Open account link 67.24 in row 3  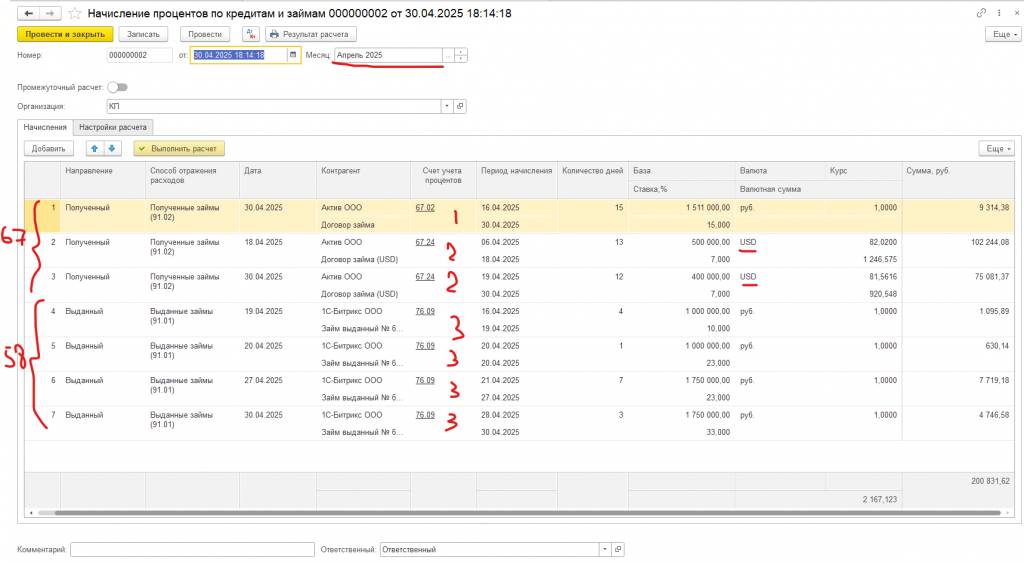424,277
